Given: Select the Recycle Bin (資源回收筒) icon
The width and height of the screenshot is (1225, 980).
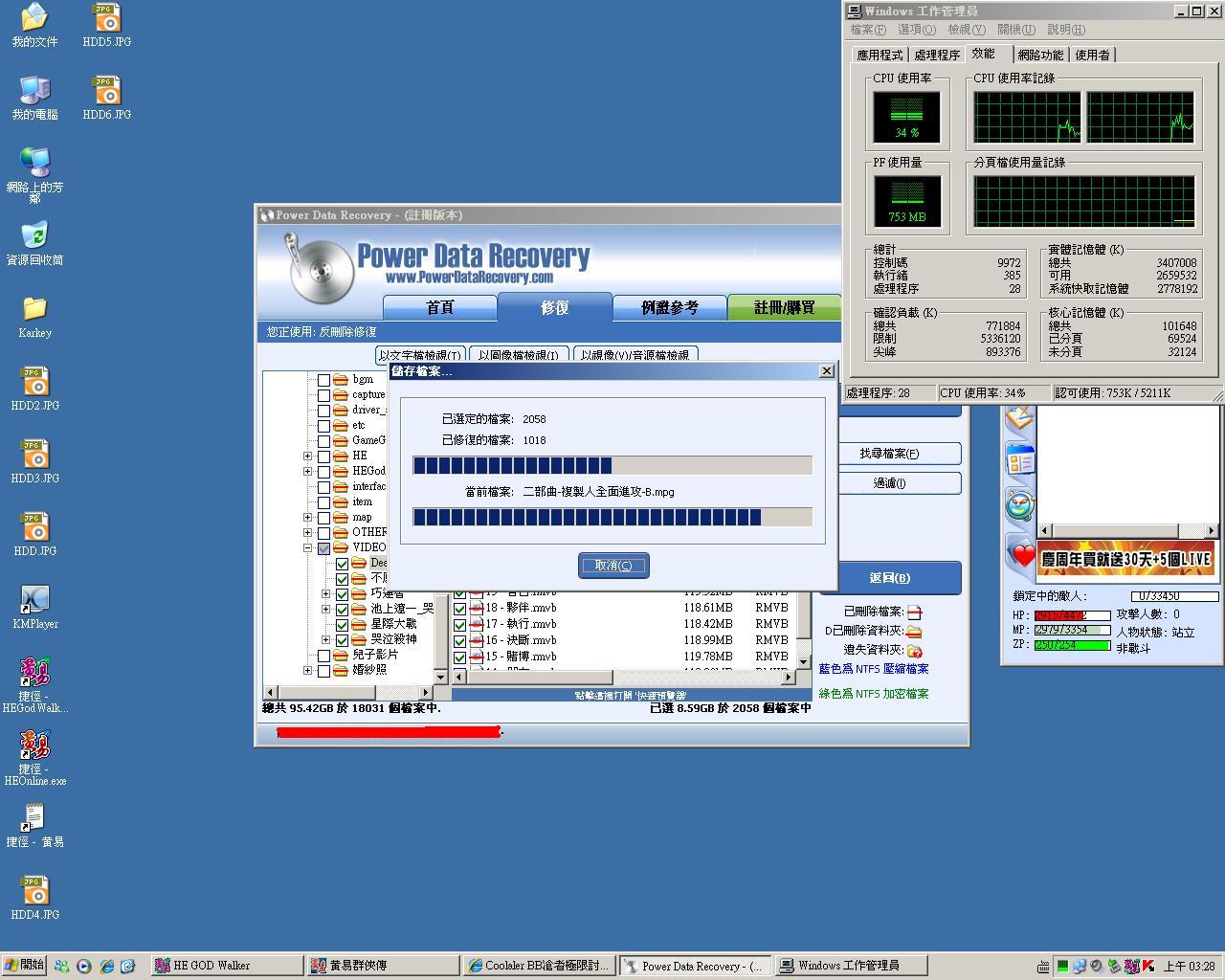Looking at the screenshot, I should point(34,243).
